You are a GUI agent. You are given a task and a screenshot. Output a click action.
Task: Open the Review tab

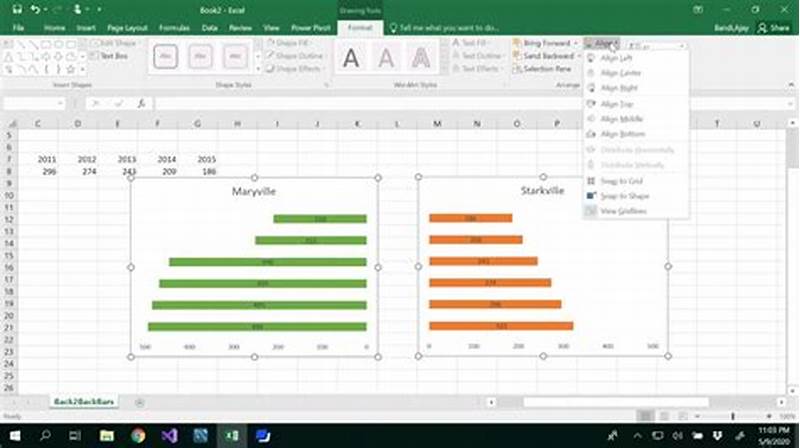[240, 28]
